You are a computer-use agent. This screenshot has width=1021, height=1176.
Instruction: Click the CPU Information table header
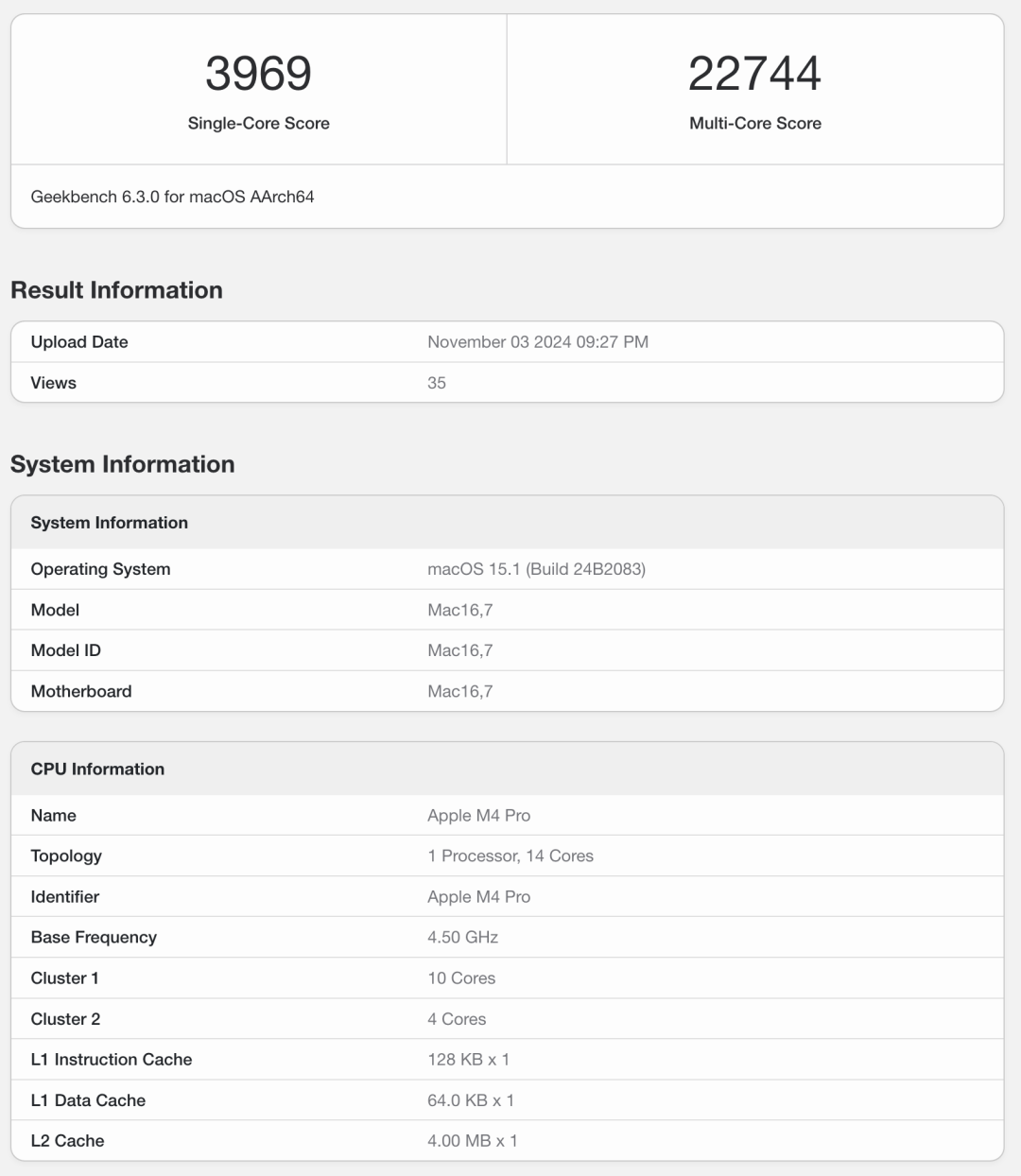coord(97,770)
